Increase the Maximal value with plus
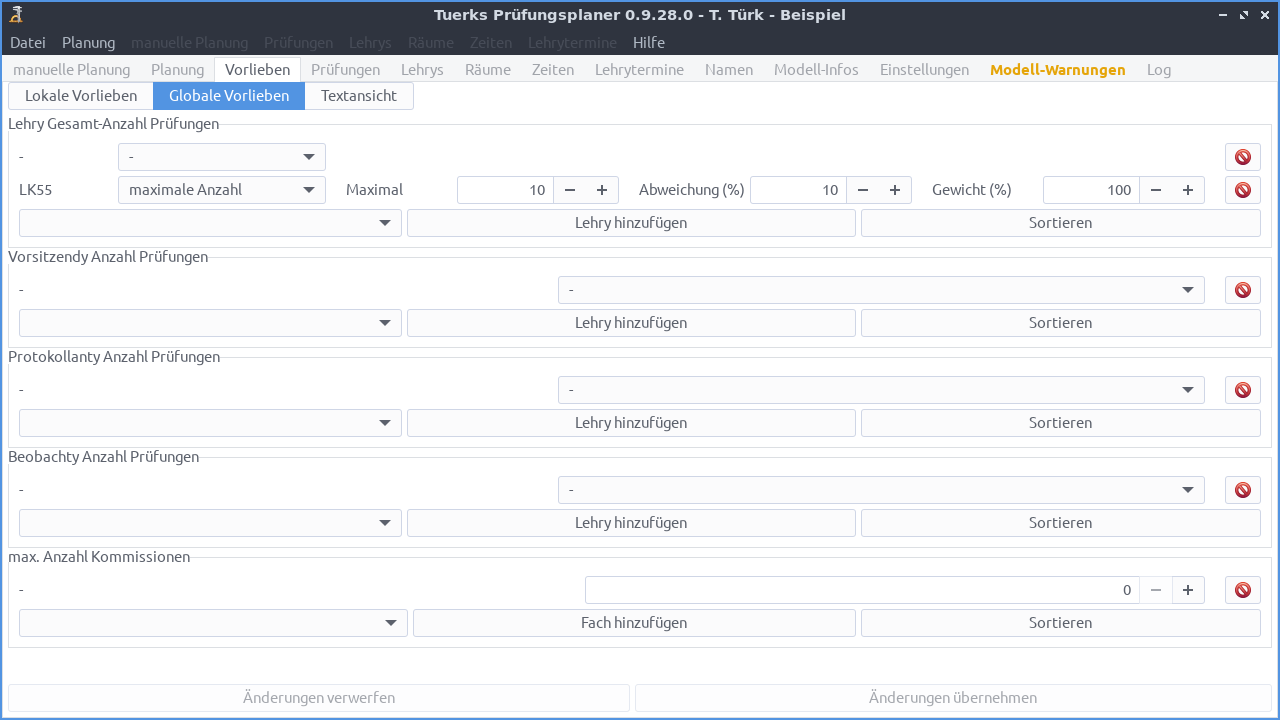The height and width of the screenshot is (720, 1280). [602, 190]
